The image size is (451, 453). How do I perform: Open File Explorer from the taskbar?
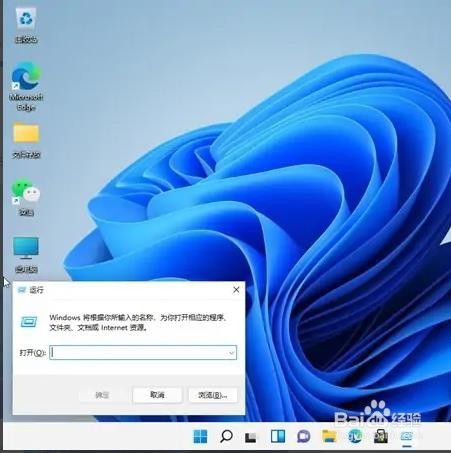tap(329, 436)
